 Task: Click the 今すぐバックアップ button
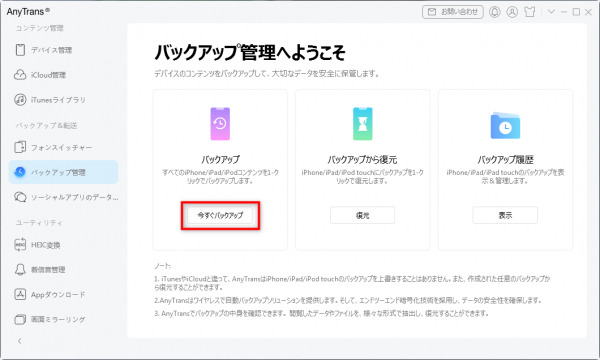tap(220, 215)
